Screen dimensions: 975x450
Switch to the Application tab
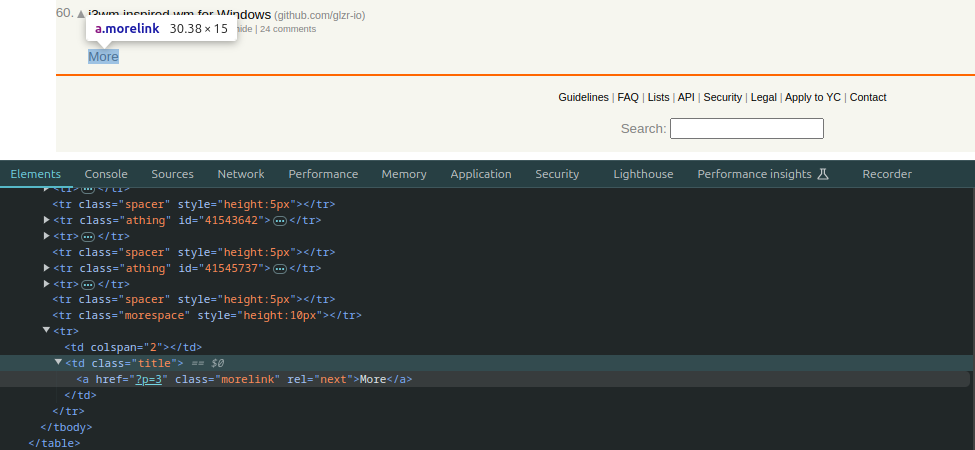point(481,174)
